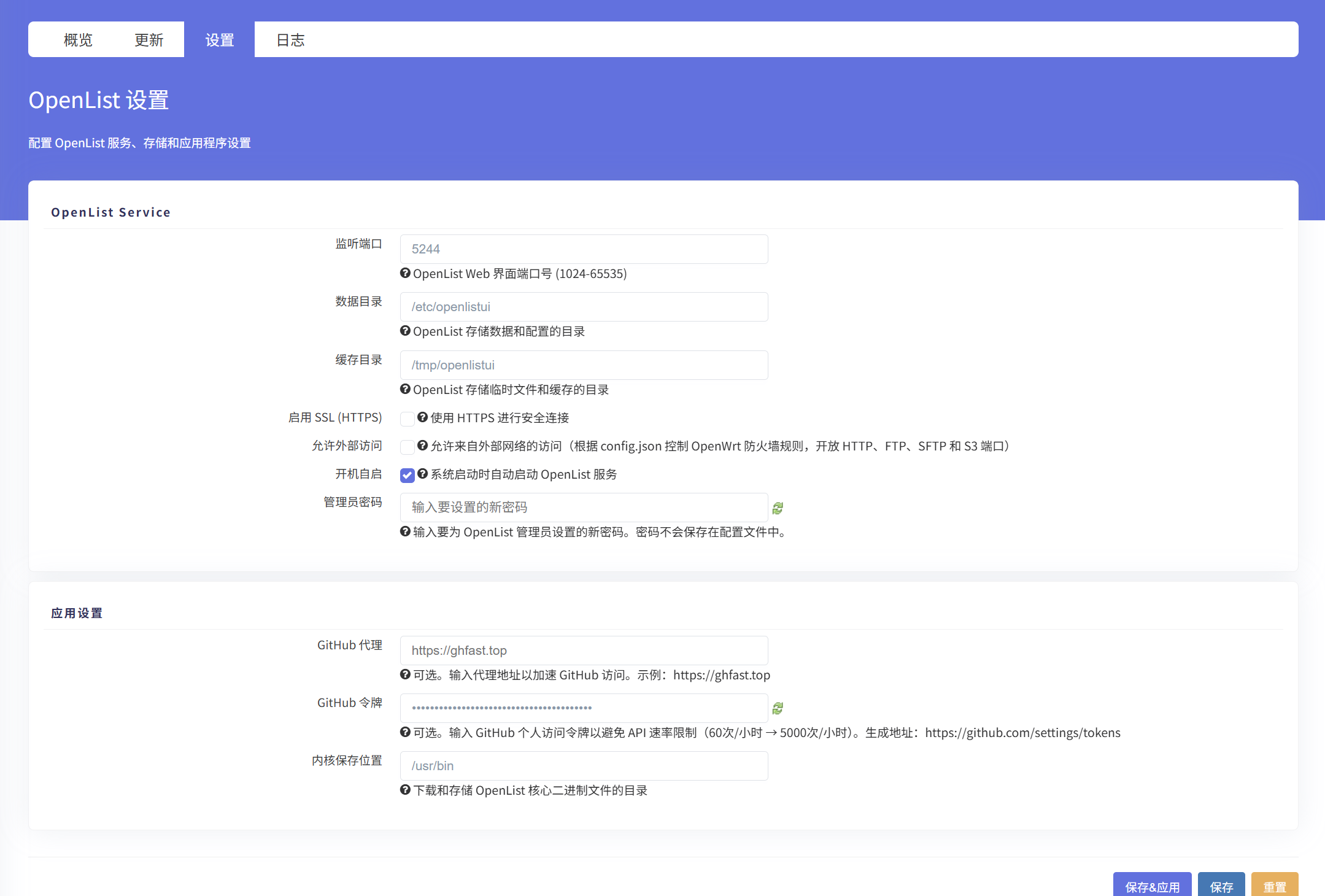Uncheck the 开机自启 checkbox
1325x896 pixels.
(407, 475)
